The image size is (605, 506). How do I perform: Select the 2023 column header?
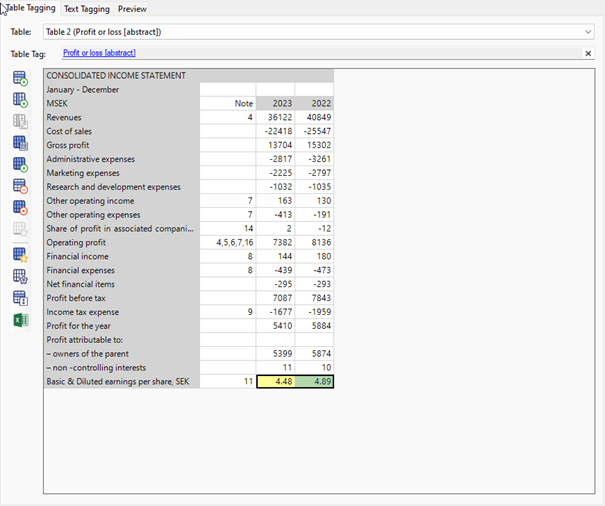[x=275, y=103]
